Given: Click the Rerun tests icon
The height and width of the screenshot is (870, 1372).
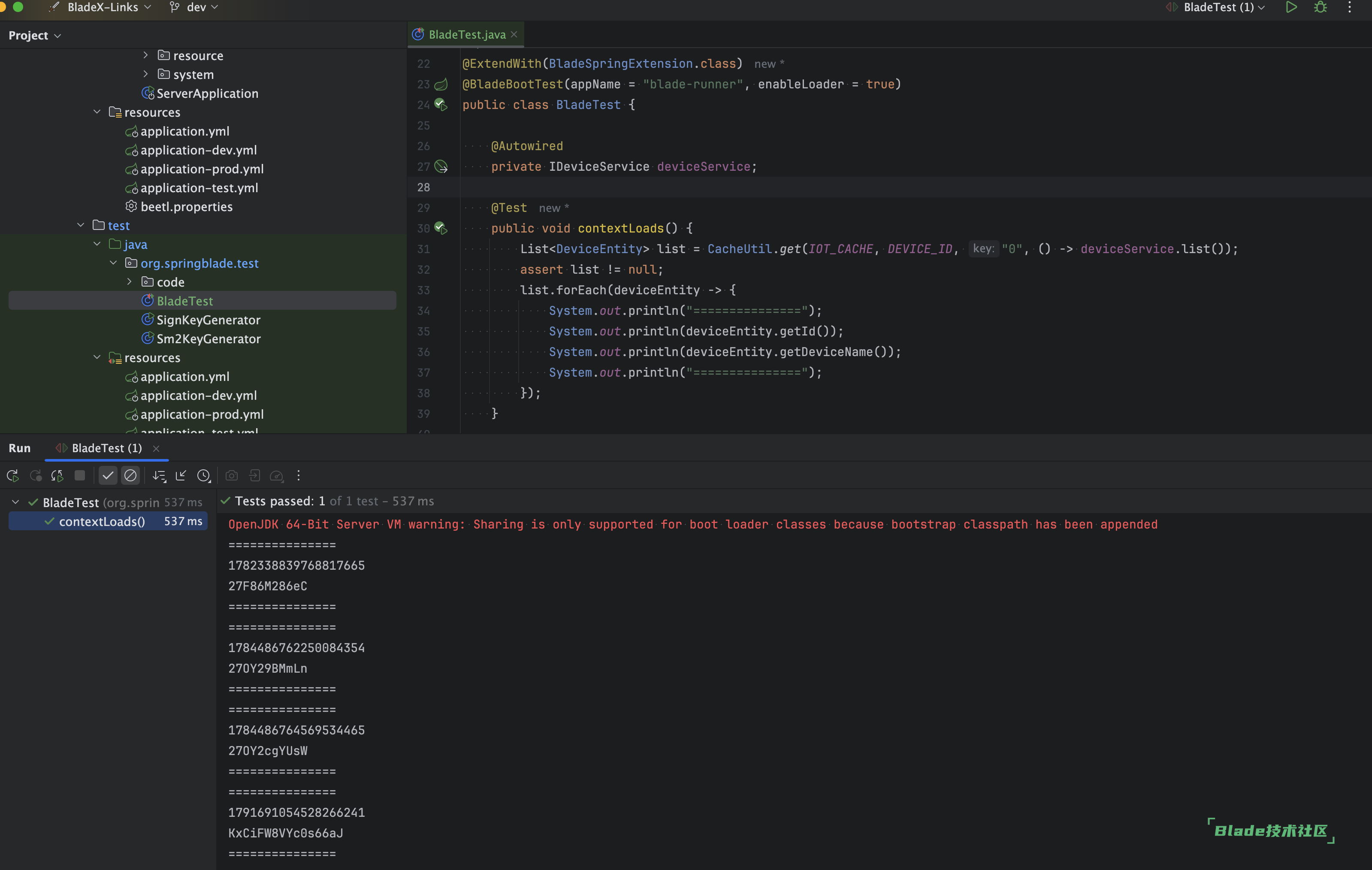Looking at the screenshot, I should (x=13, y=475).
